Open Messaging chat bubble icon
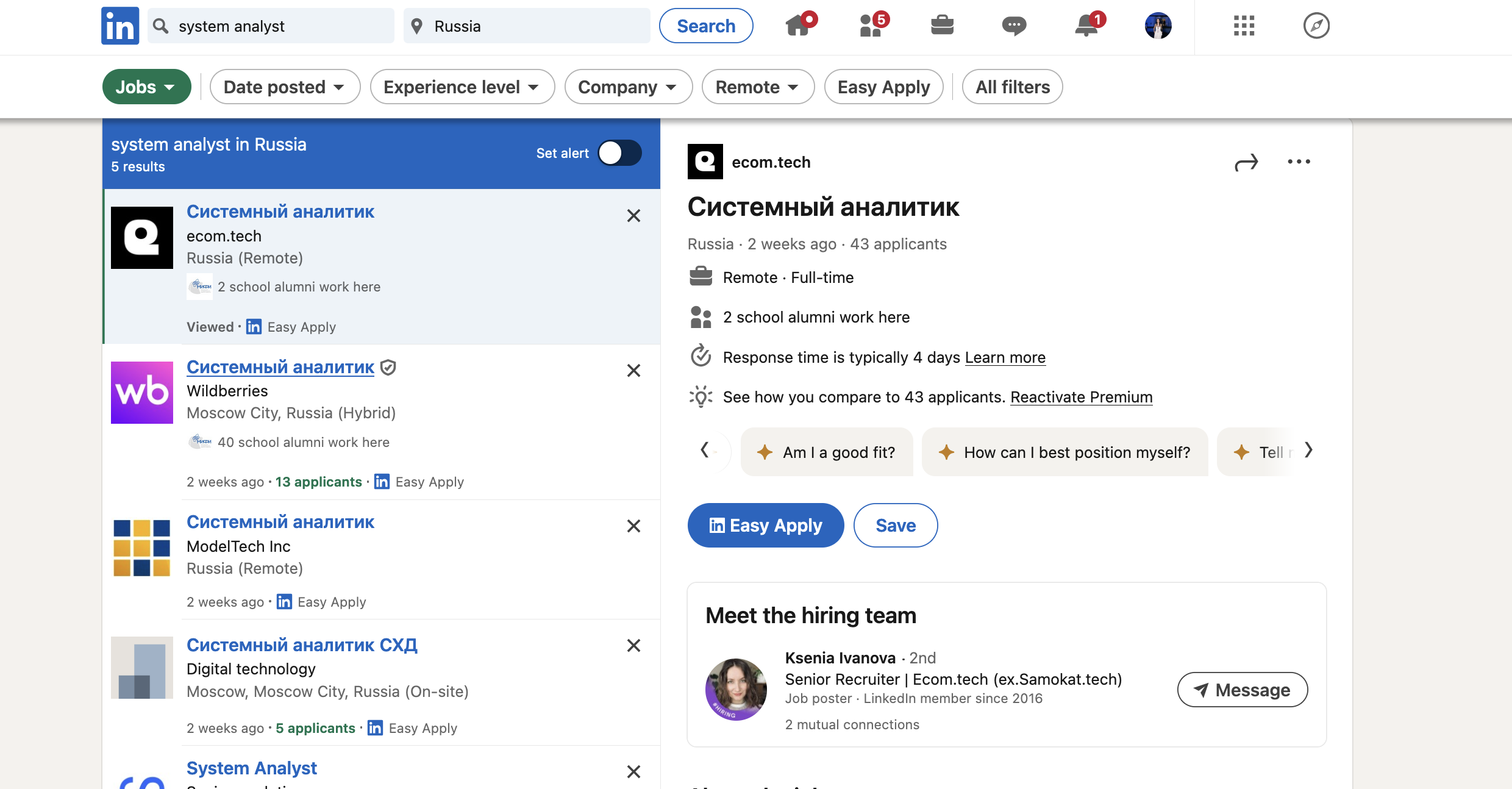 pyautogui.click(x=1014, y=26)
